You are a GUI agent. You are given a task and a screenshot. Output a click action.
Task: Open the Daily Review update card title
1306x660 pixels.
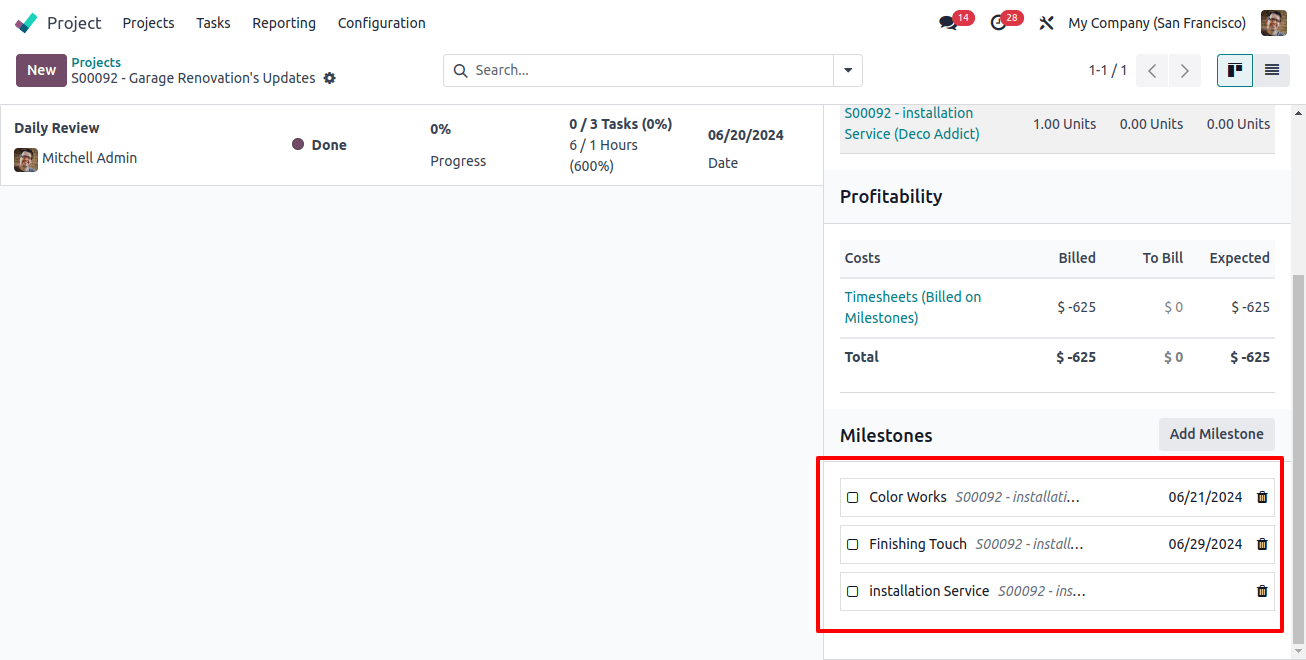click(57, 128)
